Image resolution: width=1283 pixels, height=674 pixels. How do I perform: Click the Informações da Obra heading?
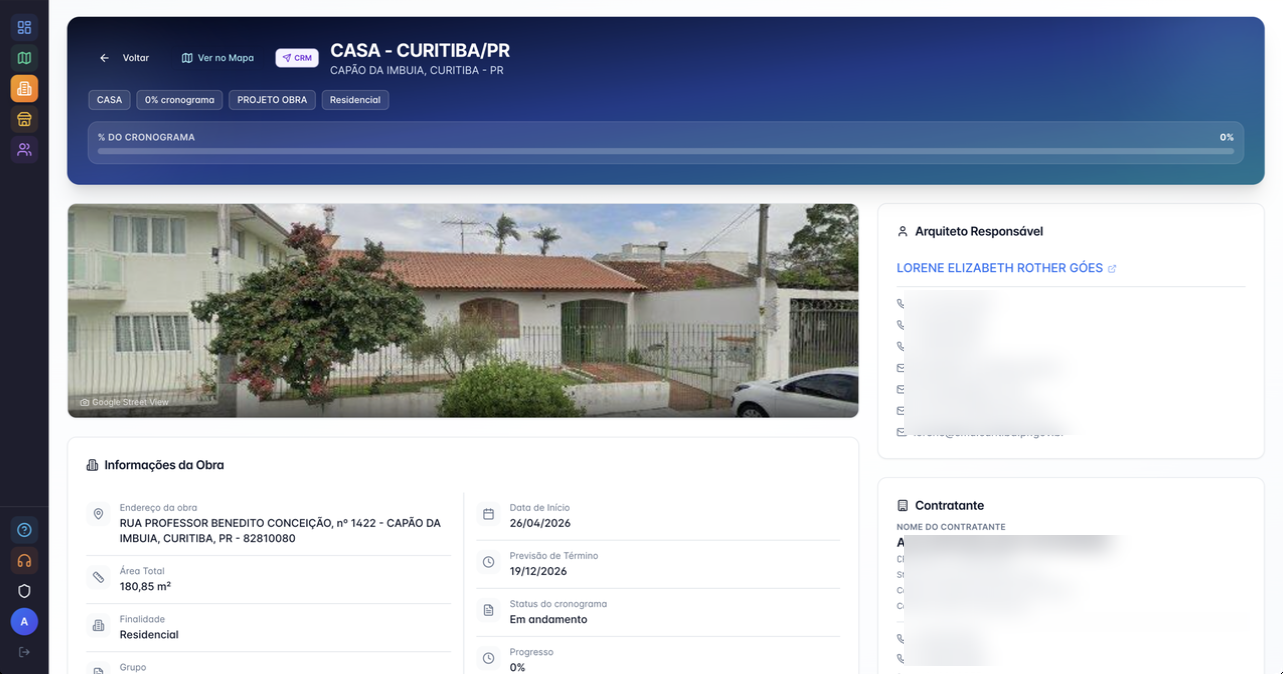(164, 465)
